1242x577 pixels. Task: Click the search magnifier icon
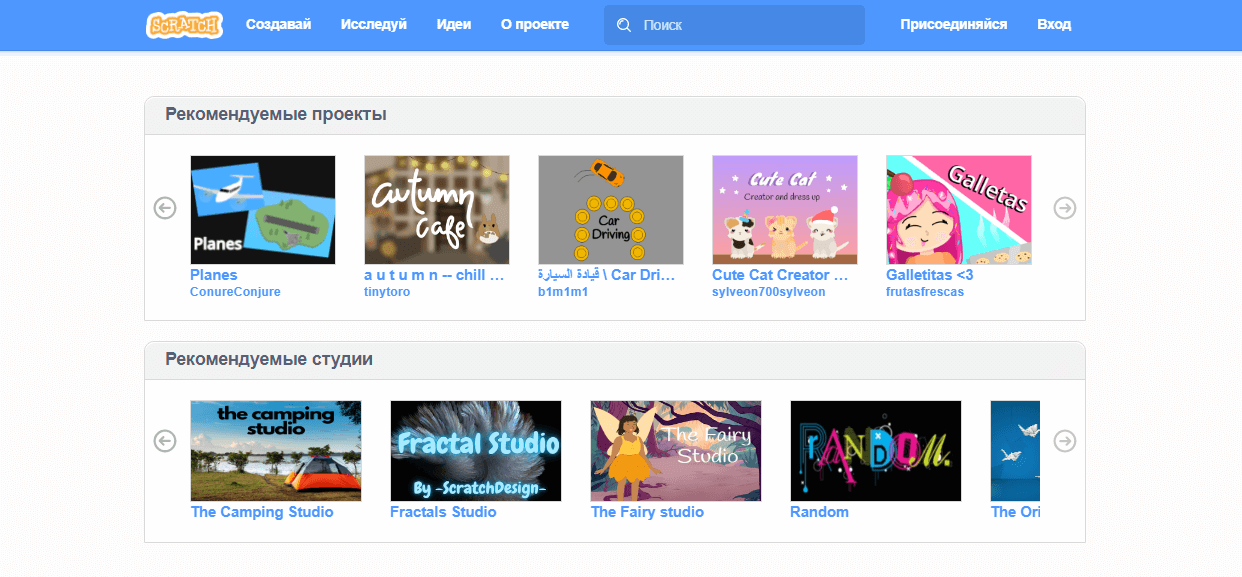pos(624,25)
